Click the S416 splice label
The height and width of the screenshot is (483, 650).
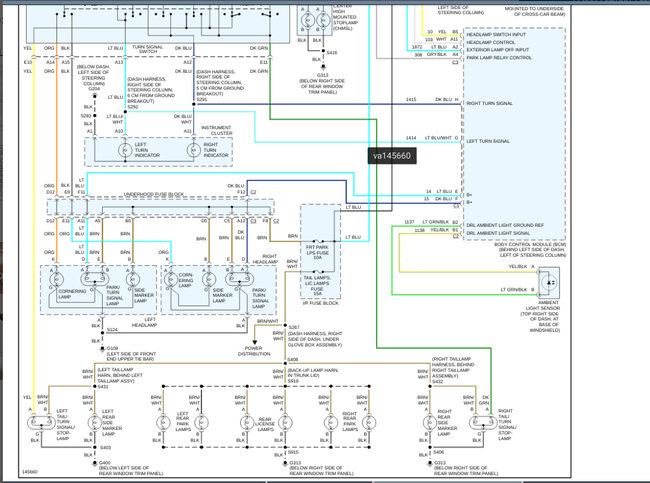point(332,53)
